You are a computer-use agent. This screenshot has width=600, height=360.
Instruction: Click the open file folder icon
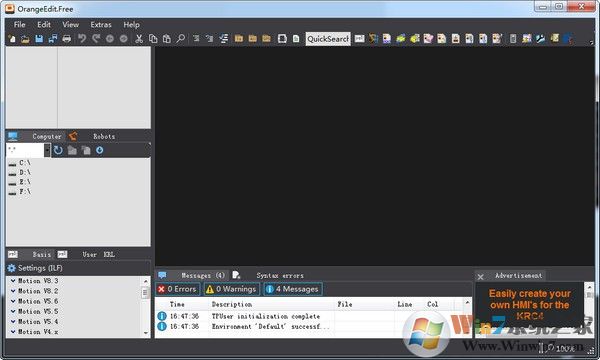pyautogui.click(x=25, y=39)
